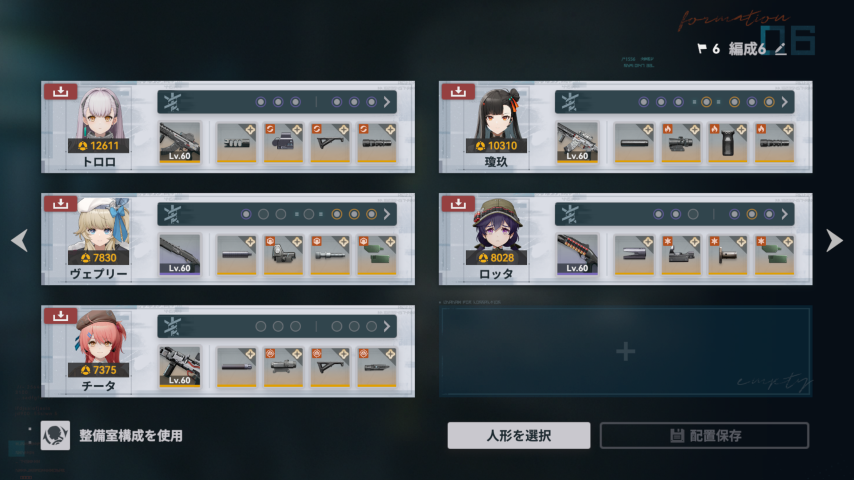
Task: Expand ヴェプリー's skill bar chevron
Action: (x=387, y=214)
